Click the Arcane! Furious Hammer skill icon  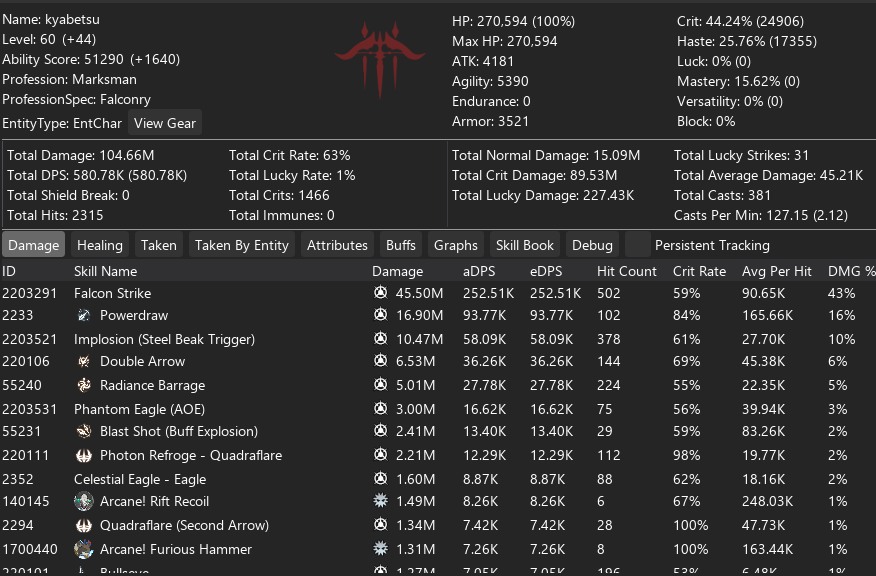pos(84,549)
